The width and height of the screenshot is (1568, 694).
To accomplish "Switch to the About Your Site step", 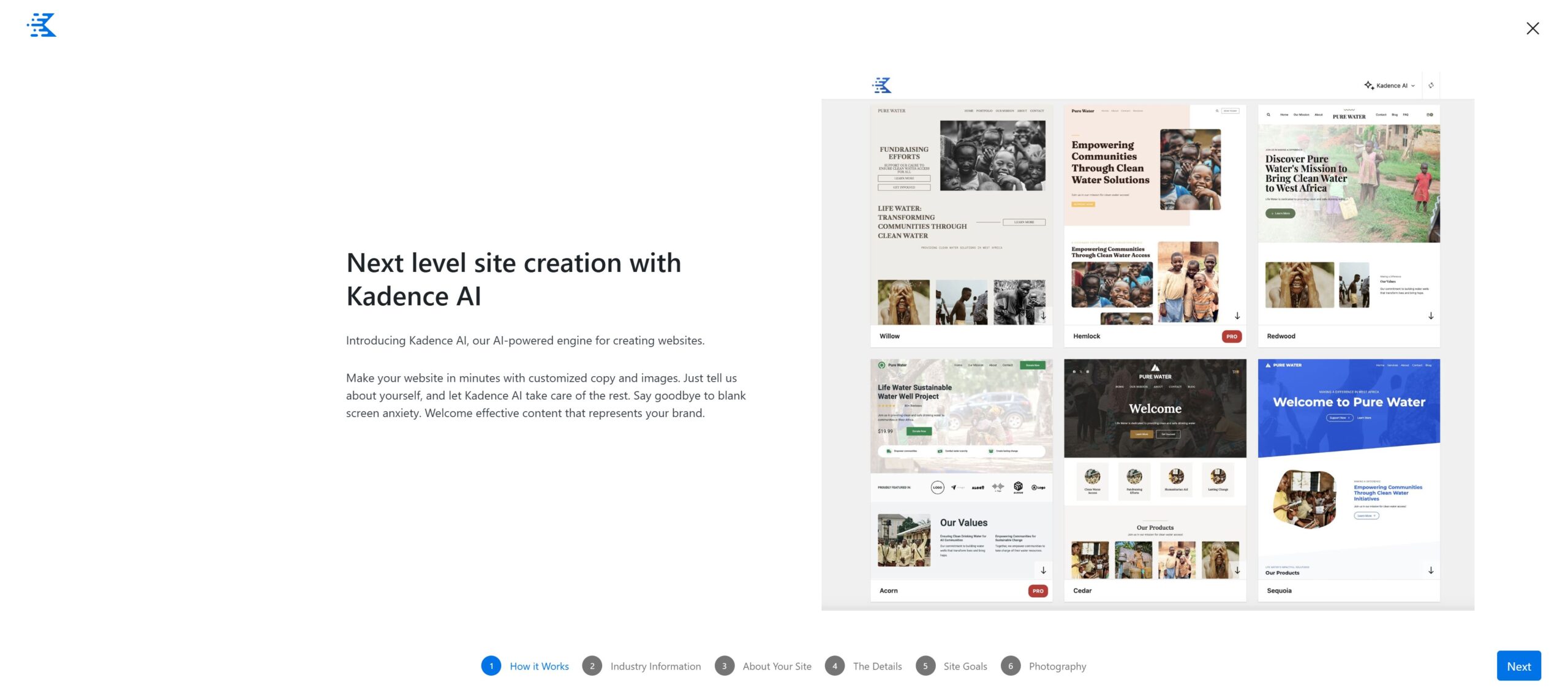I will 777,666.
